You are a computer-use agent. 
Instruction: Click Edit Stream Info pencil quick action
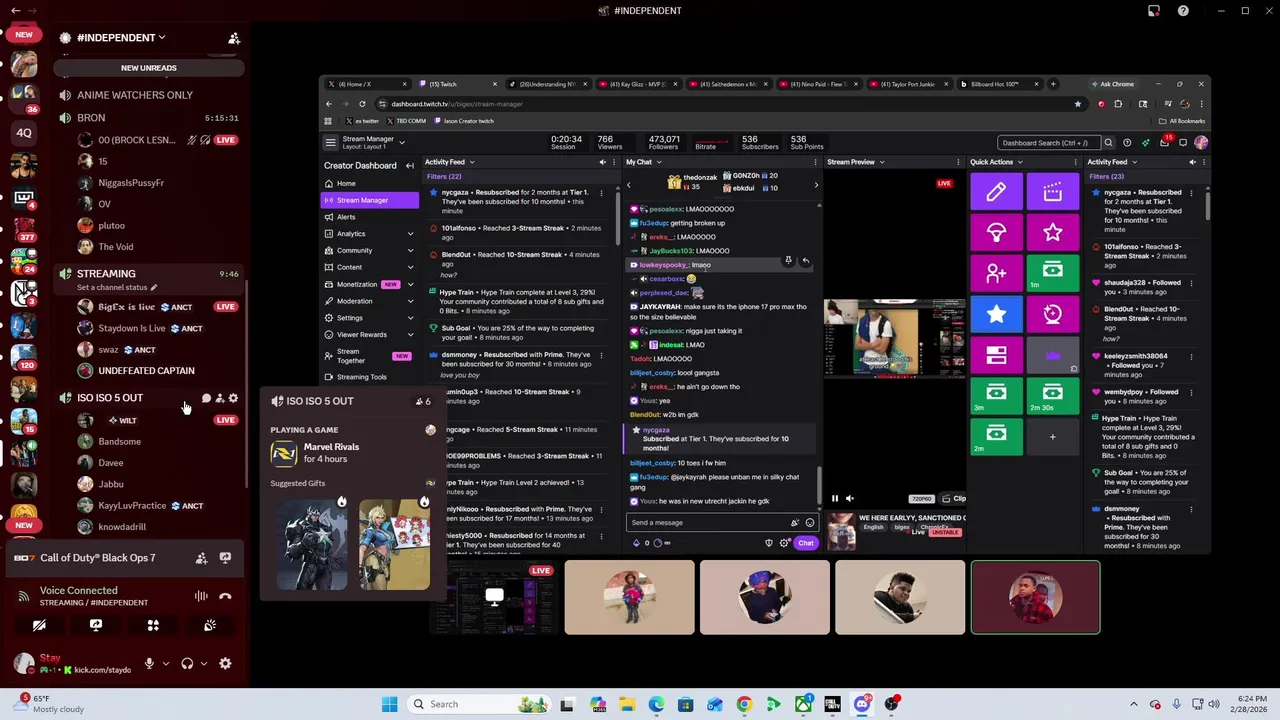[x=996, y=192]
